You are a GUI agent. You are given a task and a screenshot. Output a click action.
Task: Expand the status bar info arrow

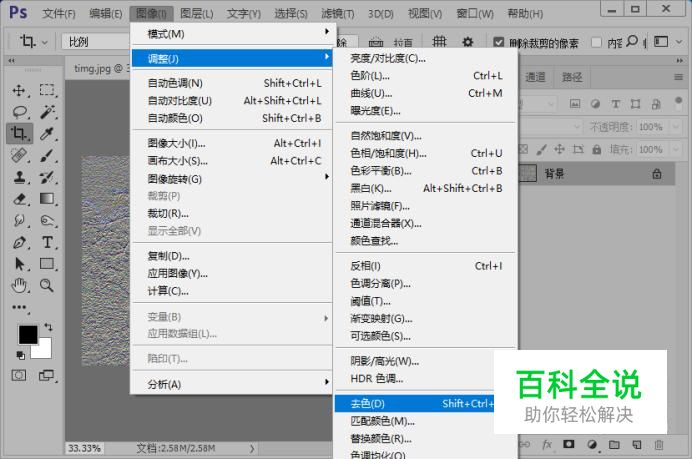tap(252, 448)
